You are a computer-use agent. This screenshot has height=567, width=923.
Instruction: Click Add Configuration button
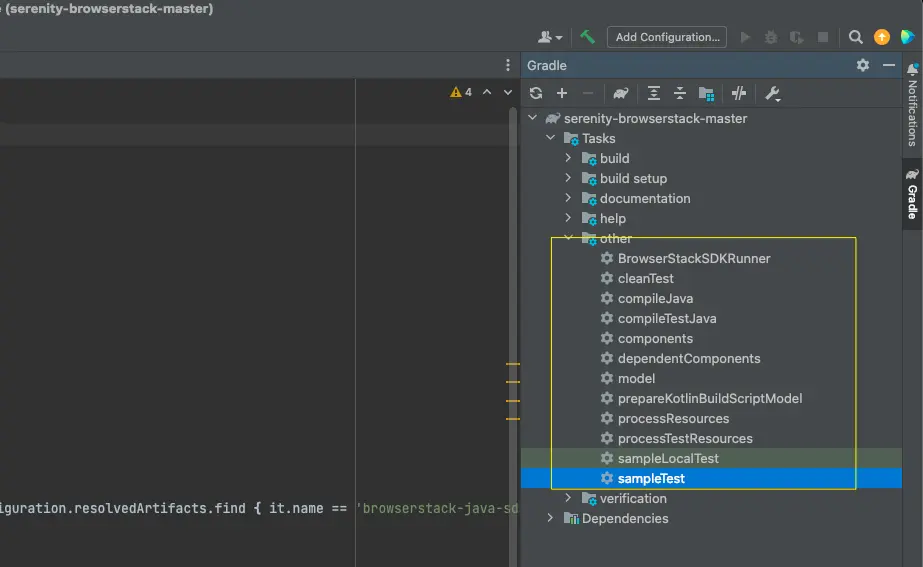point(667,37)
